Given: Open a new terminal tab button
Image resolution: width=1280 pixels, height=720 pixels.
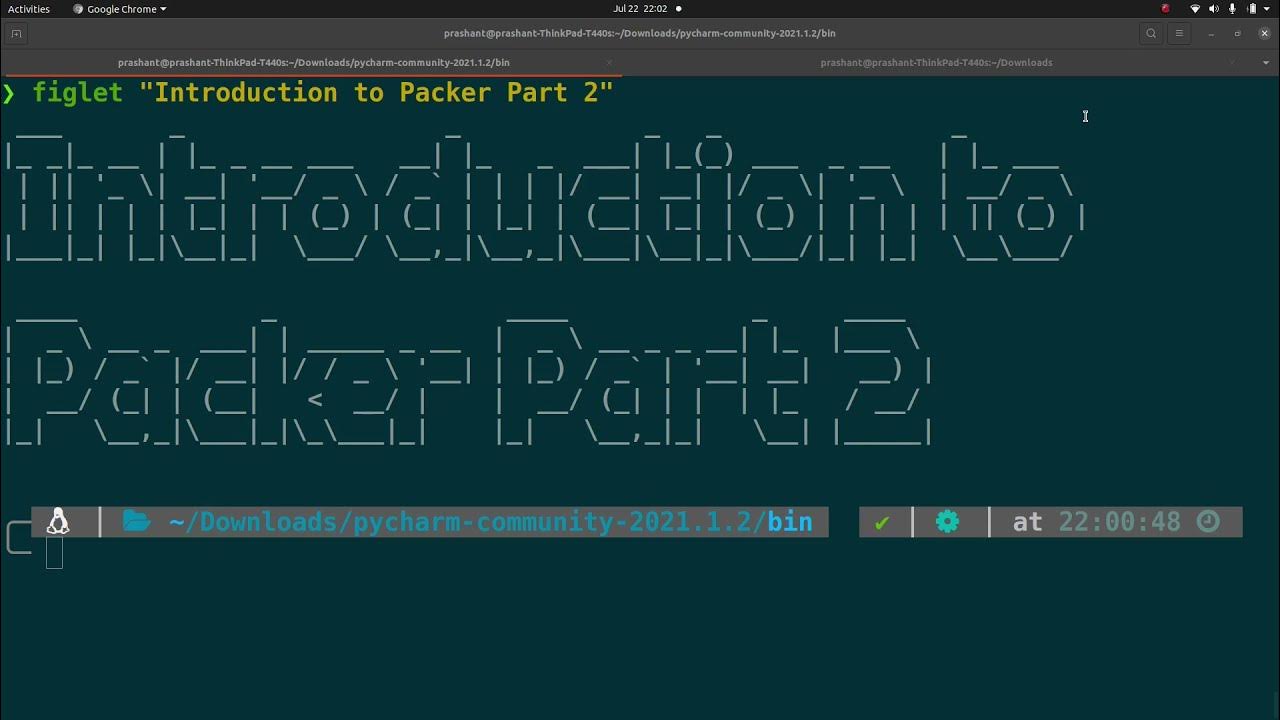Looking at the screenshot, I should [16, 33].
